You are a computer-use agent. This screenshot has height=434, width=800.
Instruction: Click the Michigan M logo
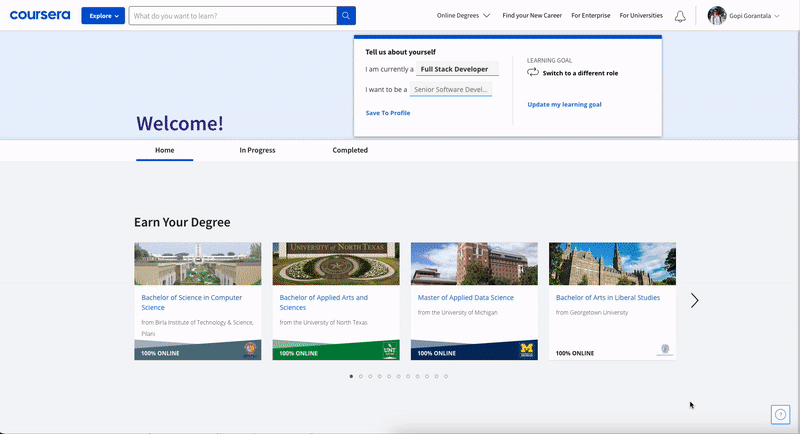coord(527,349)
